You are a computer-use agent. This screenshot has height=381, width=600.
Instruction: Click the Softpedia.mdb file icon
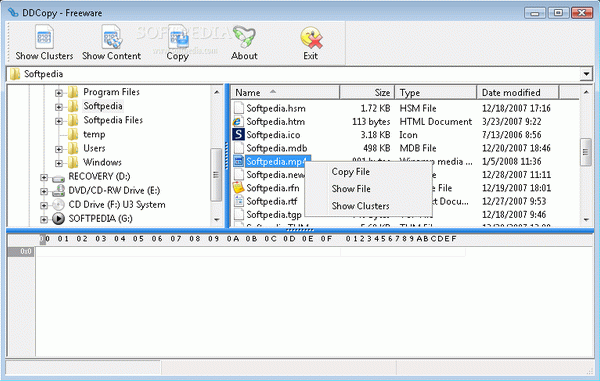click(x=238, y=148)
